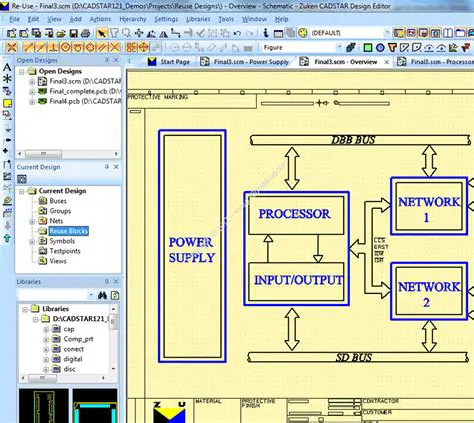Viewport: 474px width, 423px height.
Task: Open the (DEFAULT) dropdown
Action: click(x=387, y=33)
